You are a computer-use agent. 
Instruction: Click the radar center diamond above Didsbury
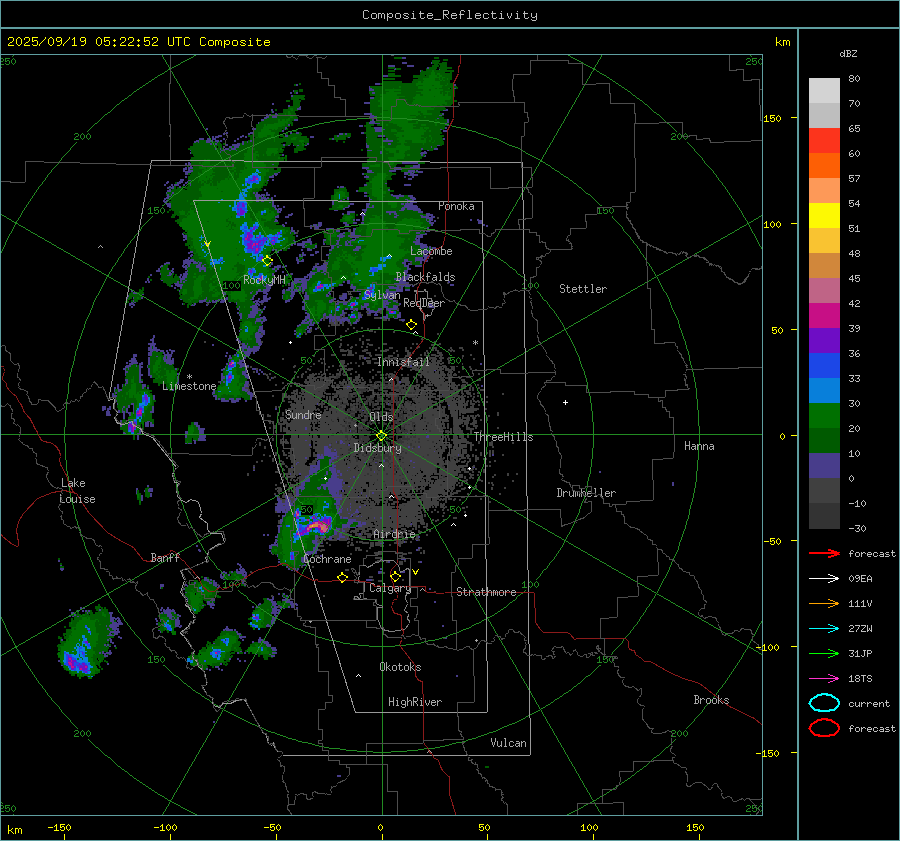click(x=381, y=435)
